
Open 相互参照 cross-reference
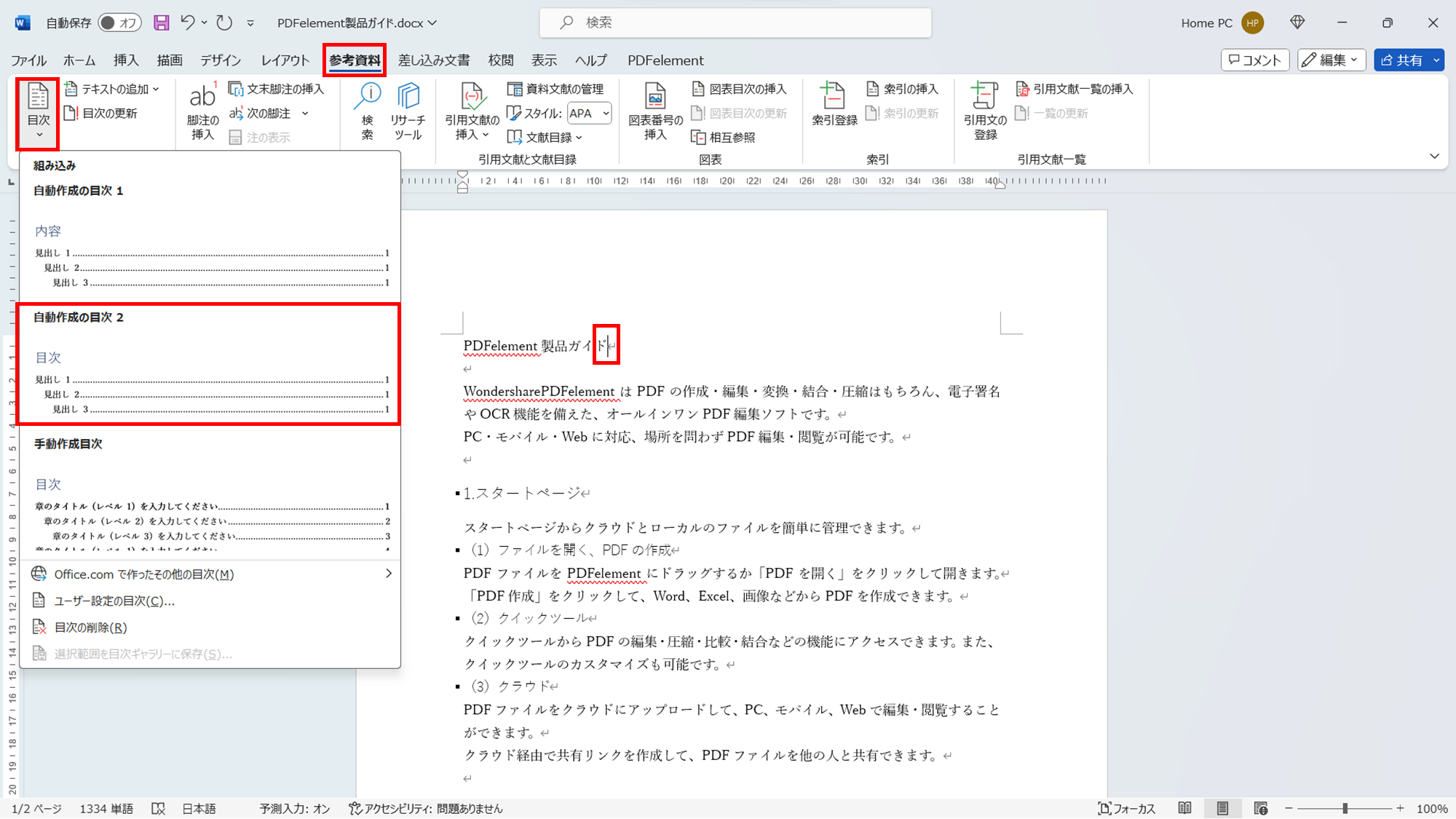723,137
